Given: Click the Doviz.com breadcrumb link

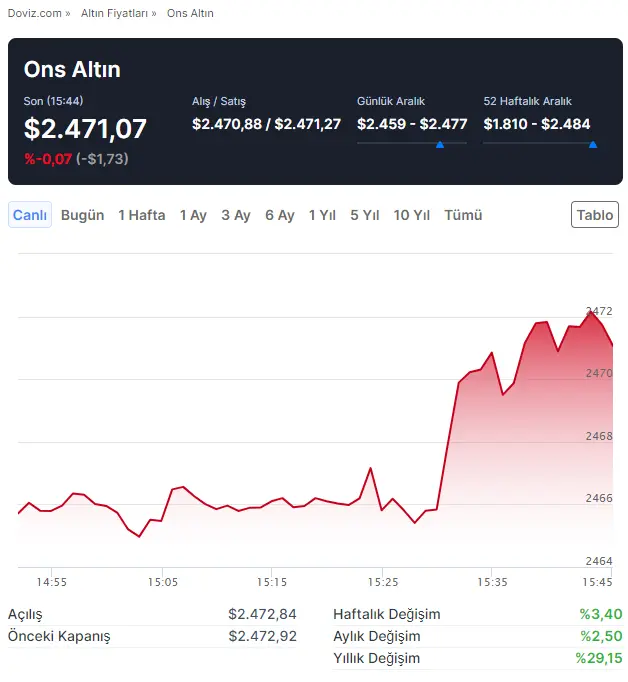Looking at the screenshot, I should [x=34, y=13].
